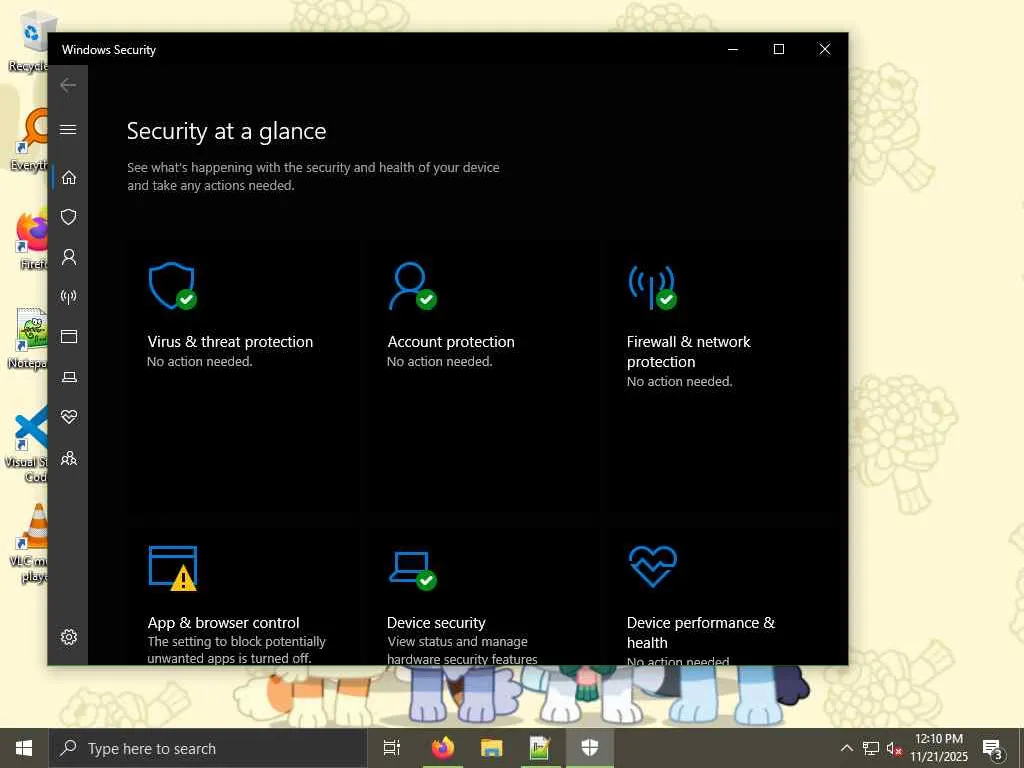1024x768 pixels.
Task: Open the Account protection title link
Action: (x=451, y=342)
